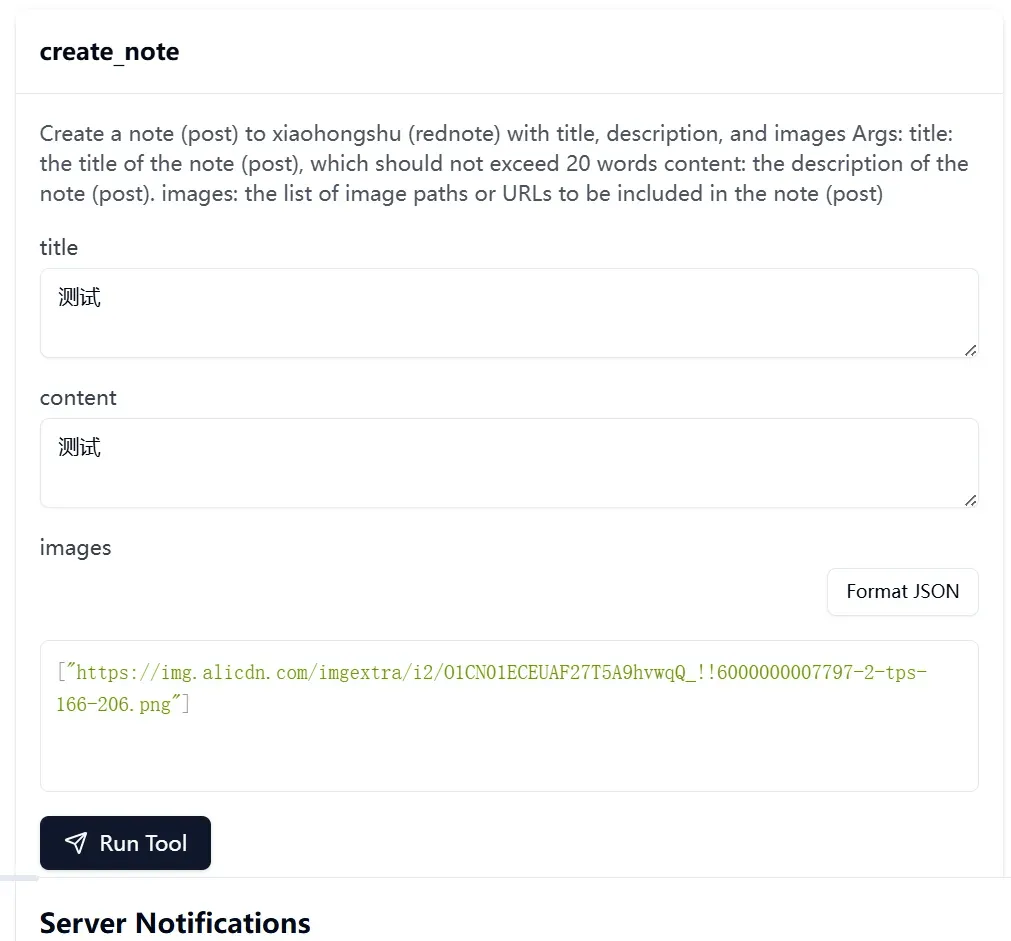Screen dimensions: 1011x941
Task: Click the create_note description paragraph
Action: click(504, 163)
